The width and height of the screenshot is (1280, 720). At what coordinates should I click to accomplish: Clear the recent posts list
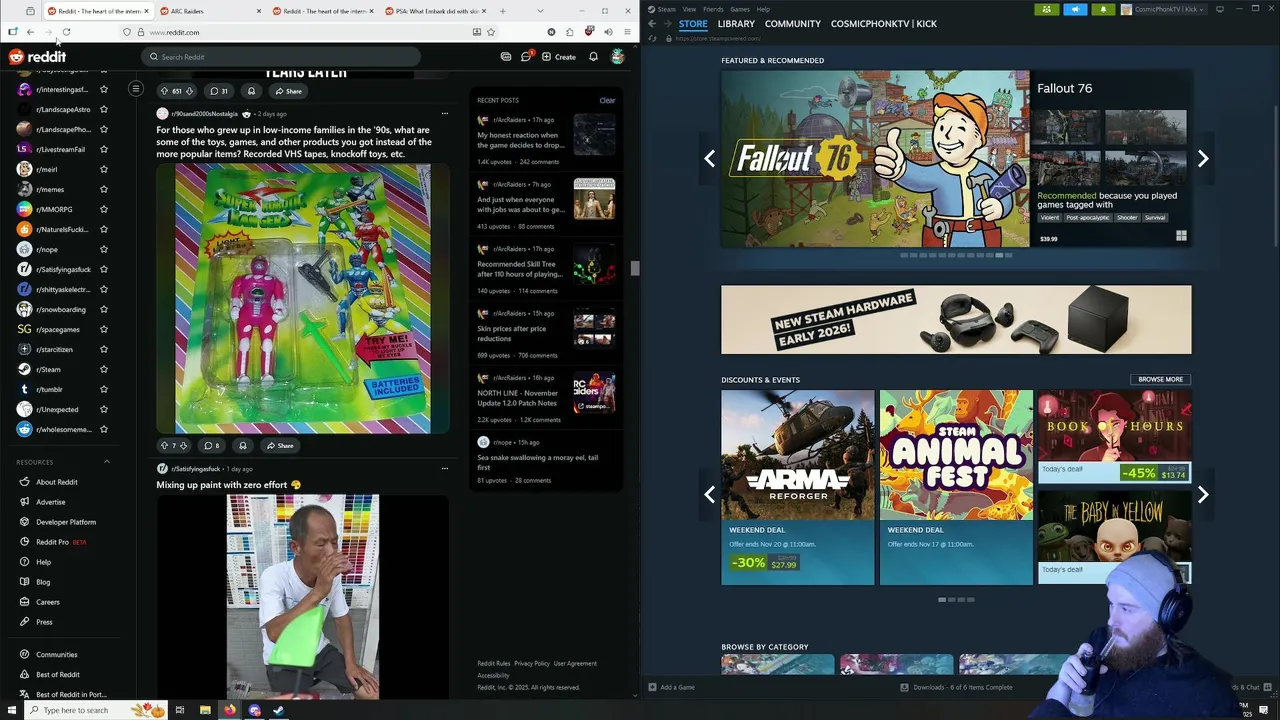pyautogui.click(x=607, y=100)
